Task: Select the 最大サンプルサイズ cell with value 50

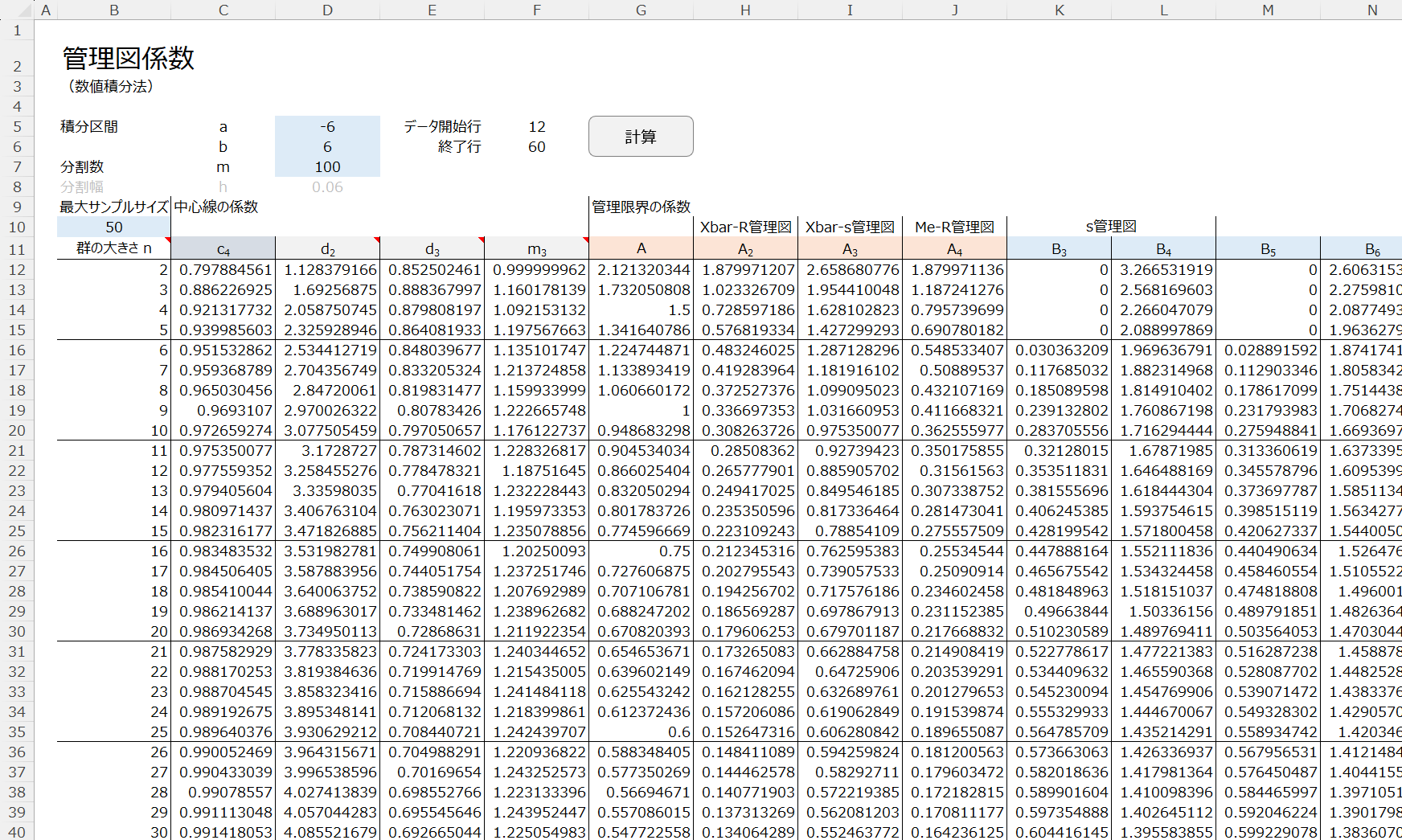Action: coord(114,227)
